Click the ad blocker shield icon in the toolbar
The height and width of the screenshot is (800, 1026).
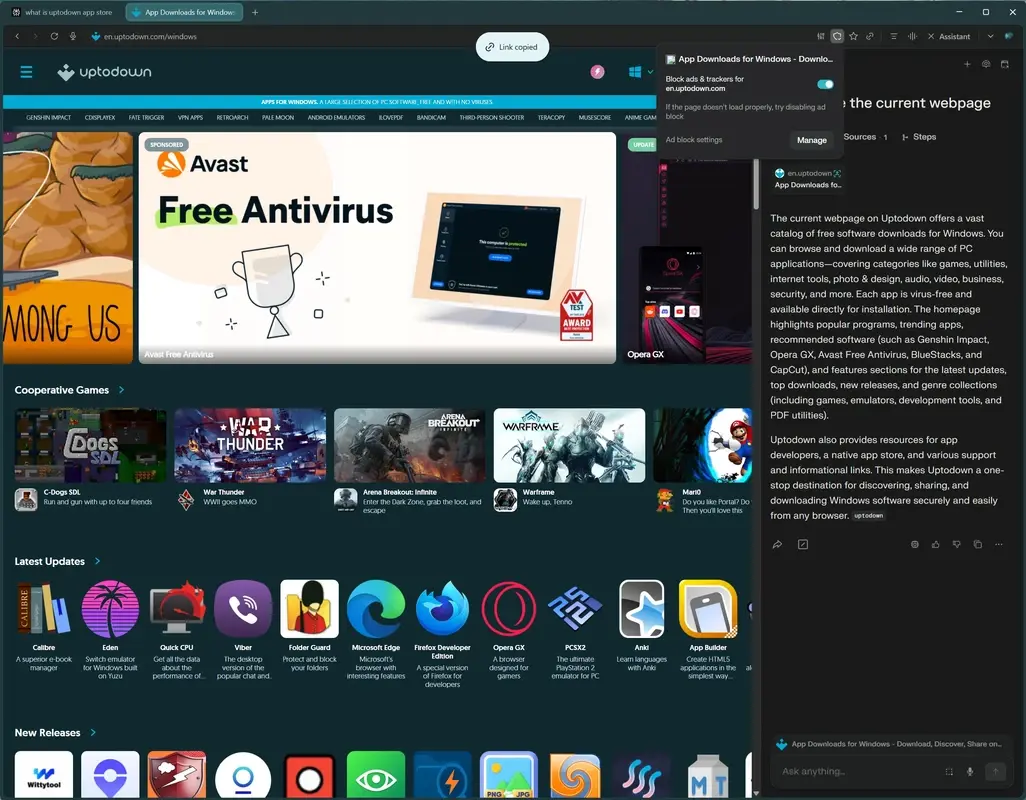click(x=837, y=36)
